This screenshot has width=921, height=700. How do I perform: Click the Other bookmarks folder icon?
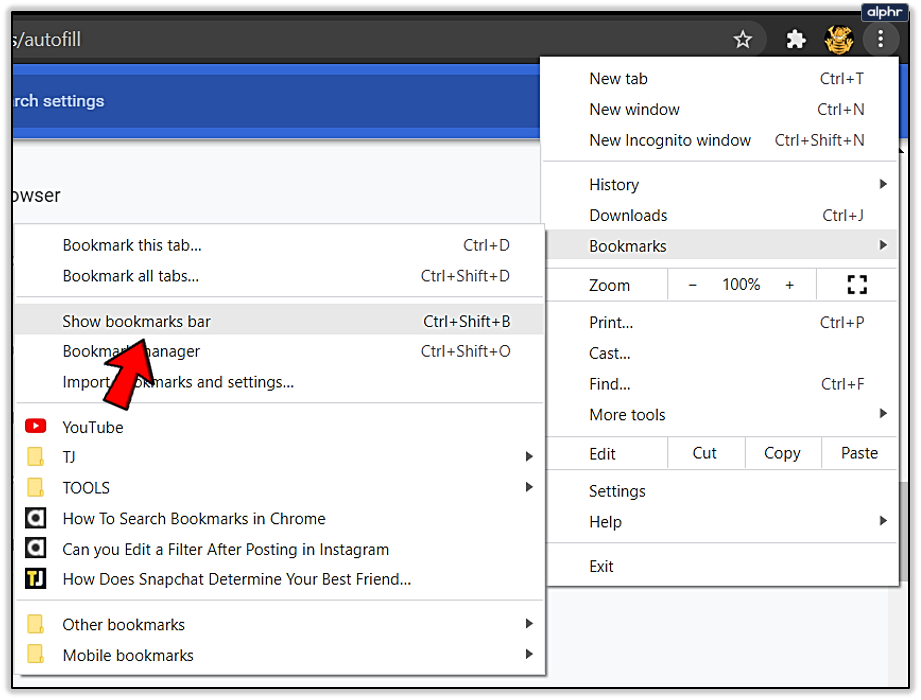click(35, 624)
